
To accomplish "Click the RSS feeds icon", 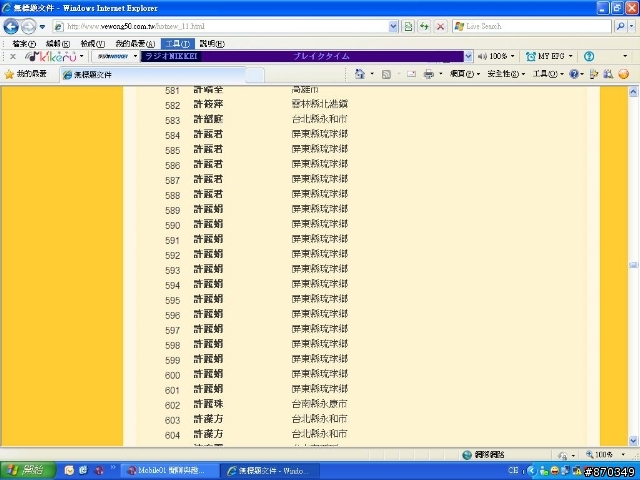I will pyautogui.click(x=386, y=74).
